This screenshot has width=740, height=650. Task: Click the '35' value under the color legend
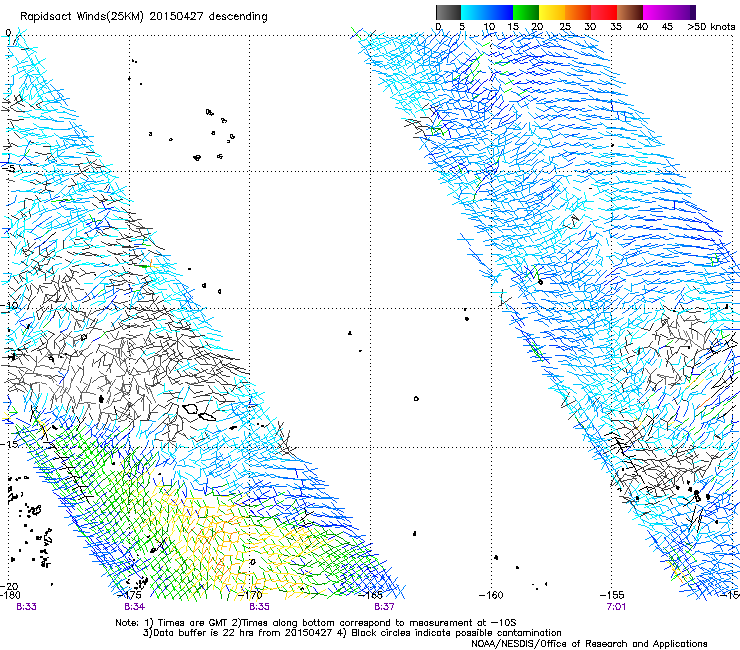tap(616, 27)
